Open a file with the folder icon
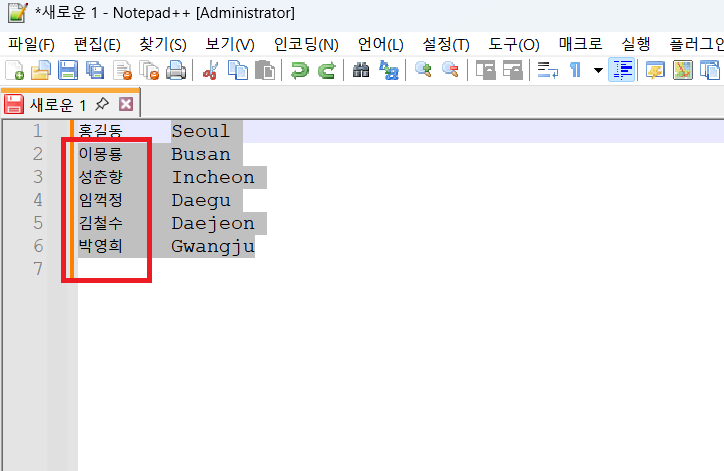Viewport: 724px width, 471px height. point(41,71)
